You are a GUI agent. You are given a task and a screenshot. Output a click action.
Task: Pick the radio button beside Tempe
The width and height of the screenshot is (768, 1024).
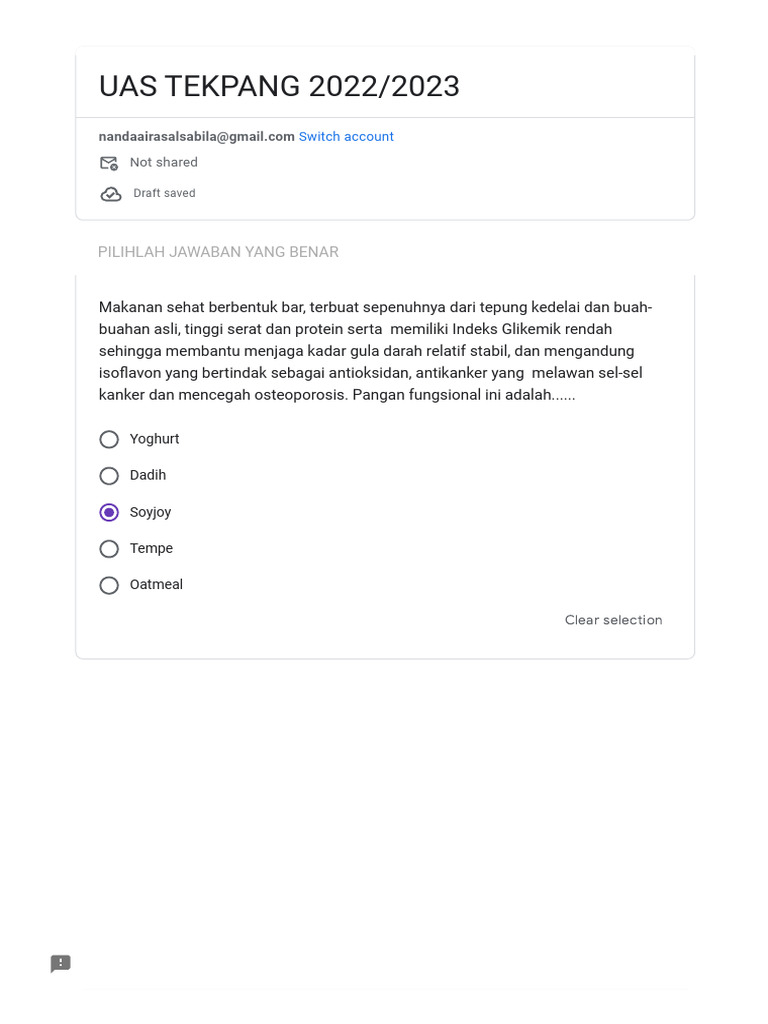[x=109, y=549]
